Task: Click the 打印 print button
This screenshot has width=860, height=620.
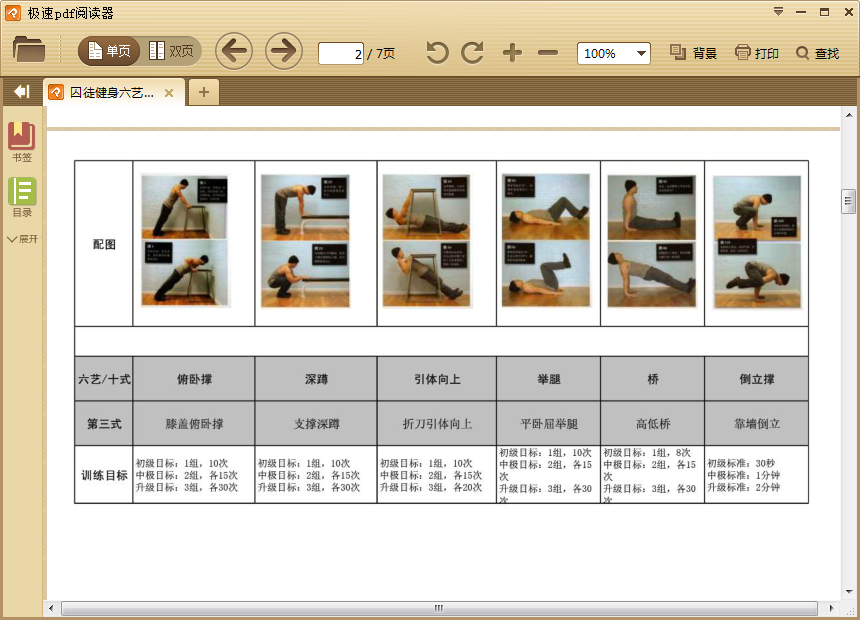Action: click(x=757, y=53)
